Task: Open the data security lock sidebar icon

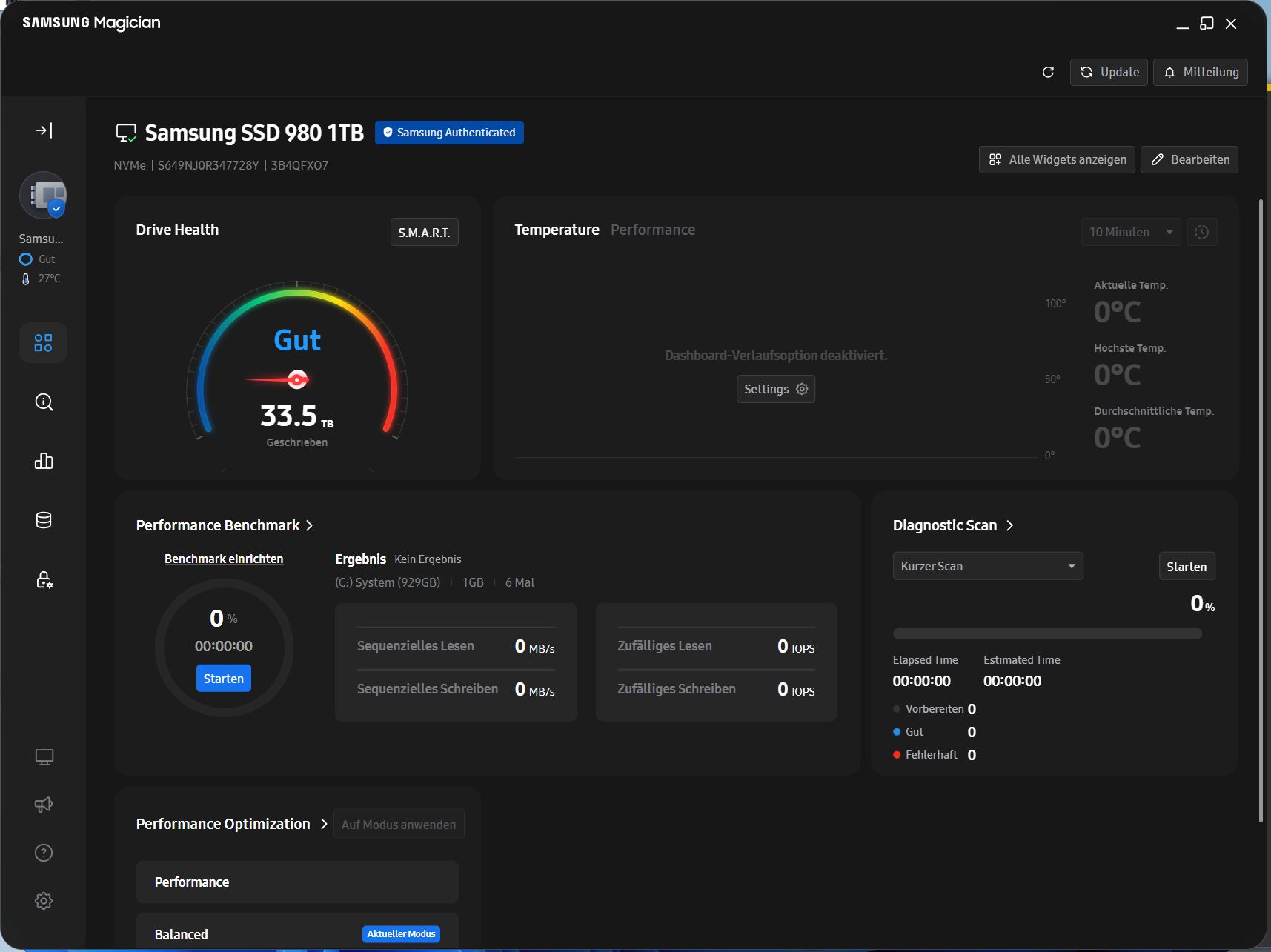Action: pos(44,579)
